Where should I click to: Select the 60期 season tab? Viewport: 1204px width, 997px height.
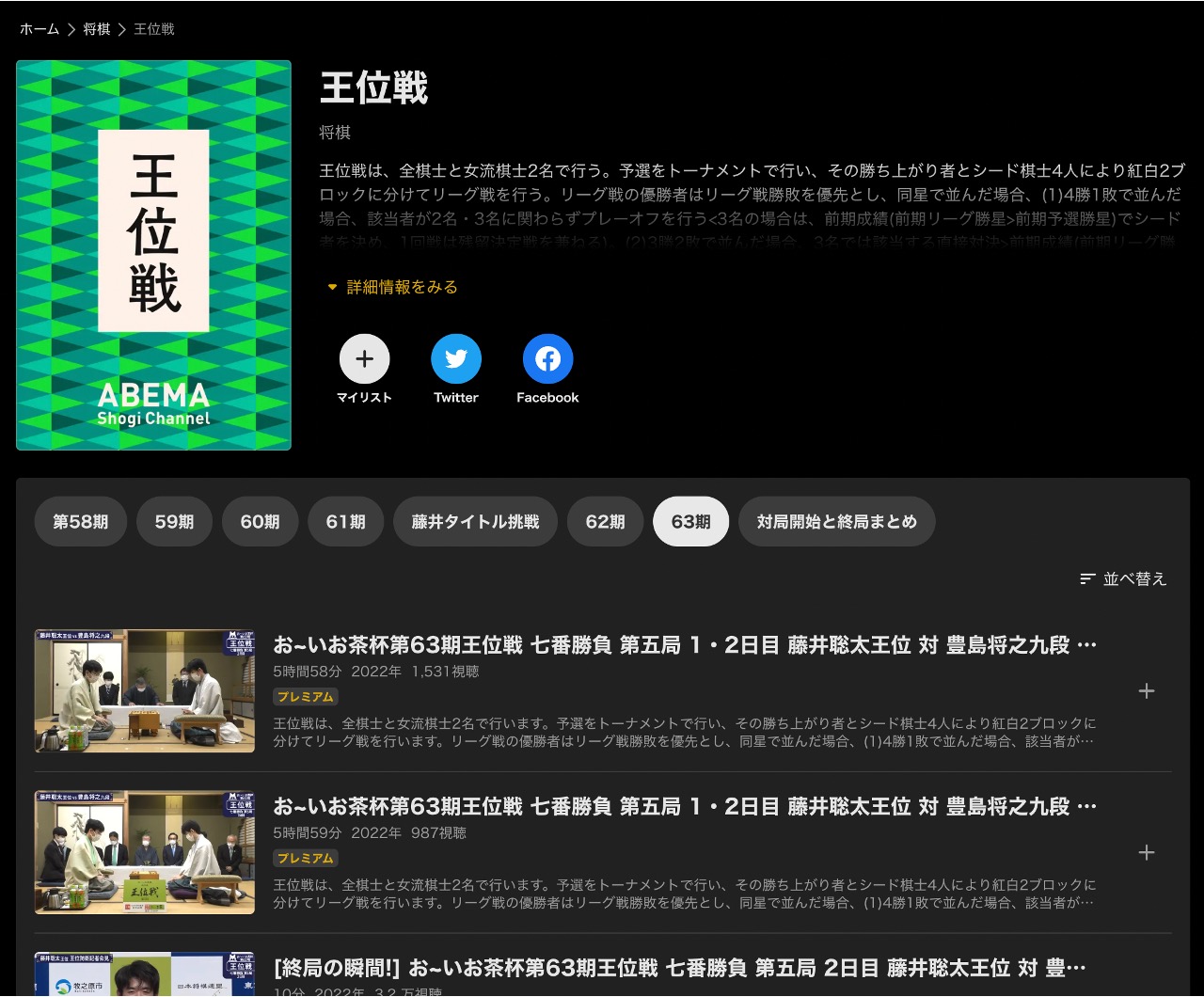click(x=260, y=521)
